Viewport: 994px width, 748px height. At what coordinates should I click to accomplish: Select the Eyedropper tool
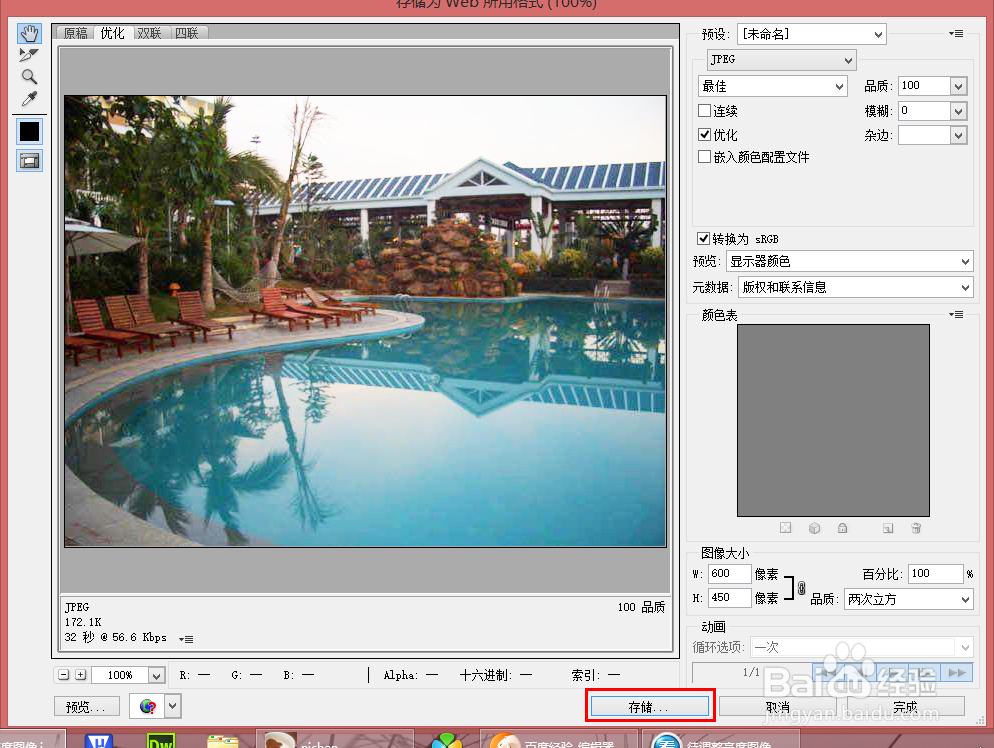click(x=29, y=98)
